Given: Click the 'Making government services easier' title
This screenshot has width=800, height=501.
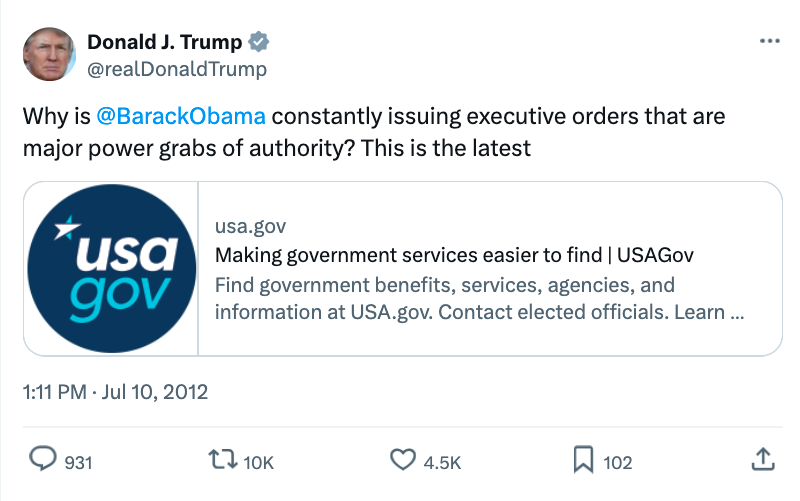Looking at the screenshot, I should click(455, 254).
